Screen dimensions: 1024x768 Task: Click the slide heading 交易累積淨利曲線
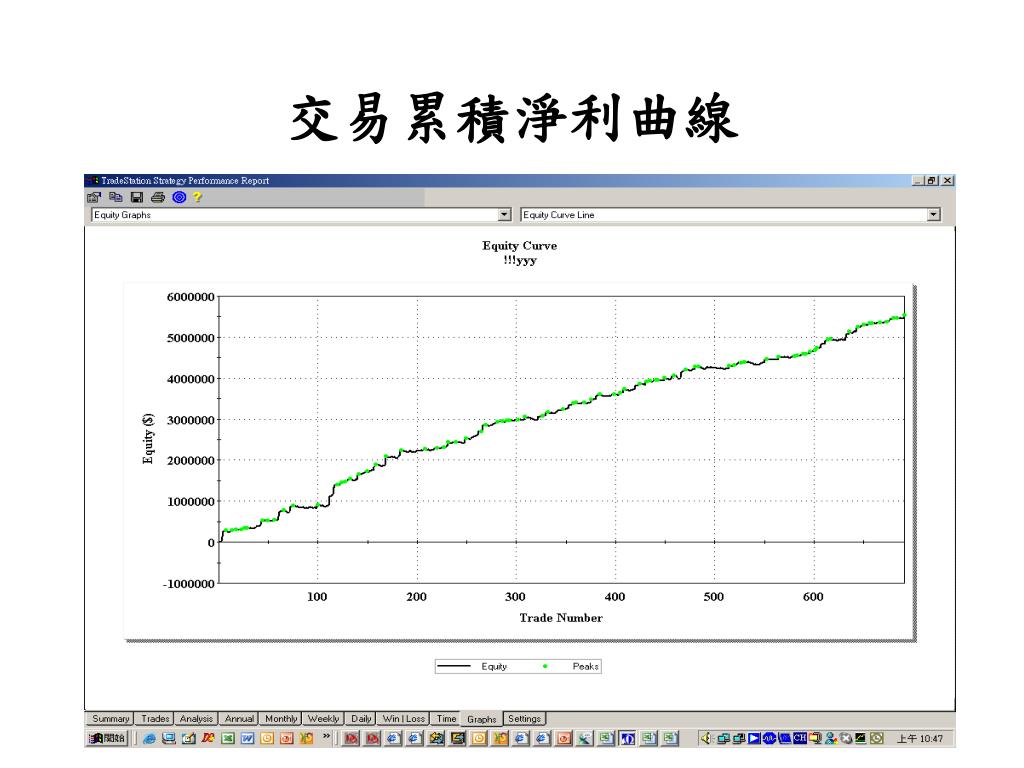(515, 118)
